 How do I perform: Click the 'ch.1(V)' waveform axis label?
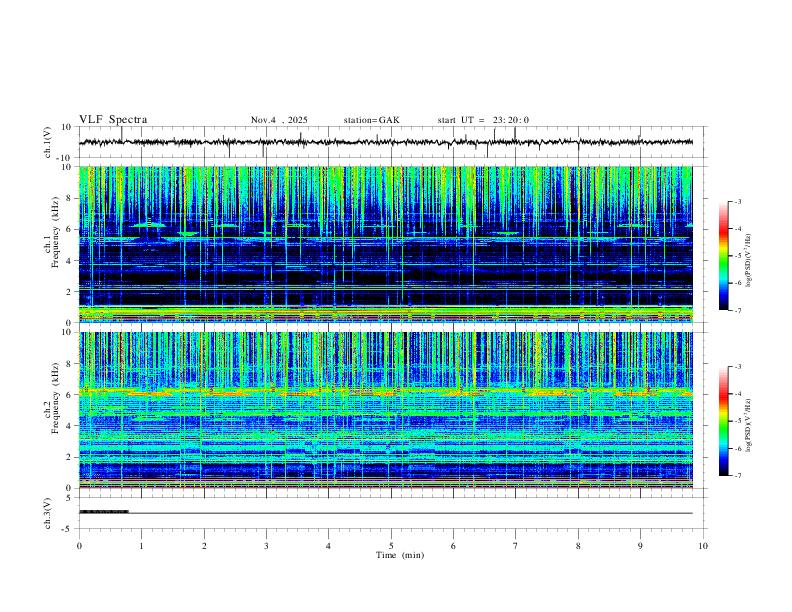(48, 142)
